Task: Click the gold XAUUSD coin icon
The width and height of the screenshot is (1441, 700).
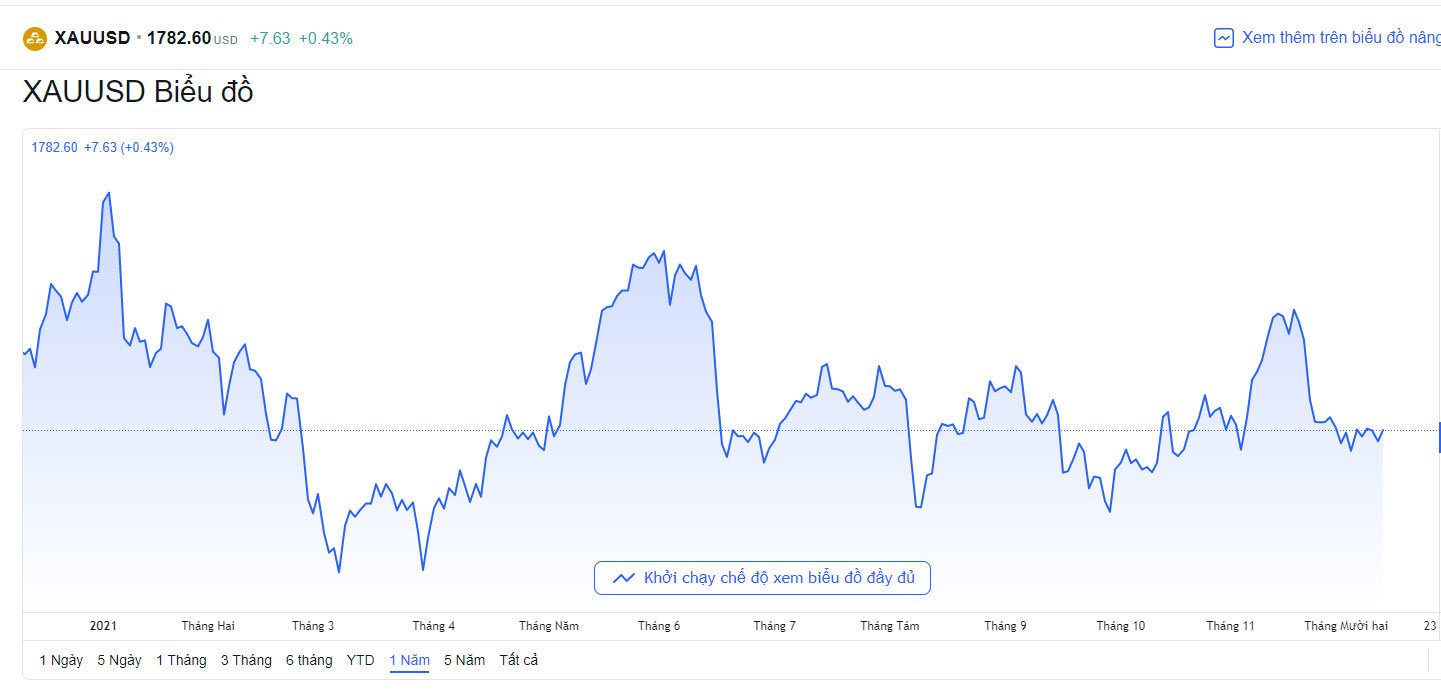Action: point(35,39)
